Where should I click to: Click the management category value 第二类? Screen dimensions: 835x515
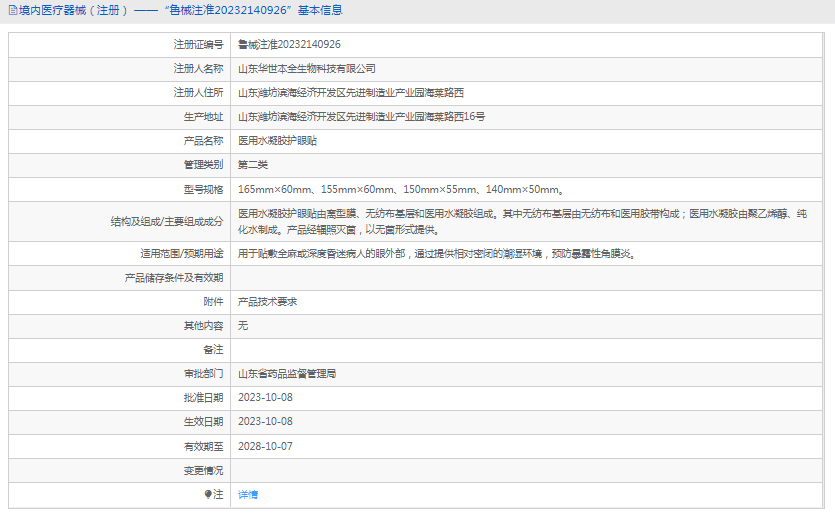[x=253, y=165]
